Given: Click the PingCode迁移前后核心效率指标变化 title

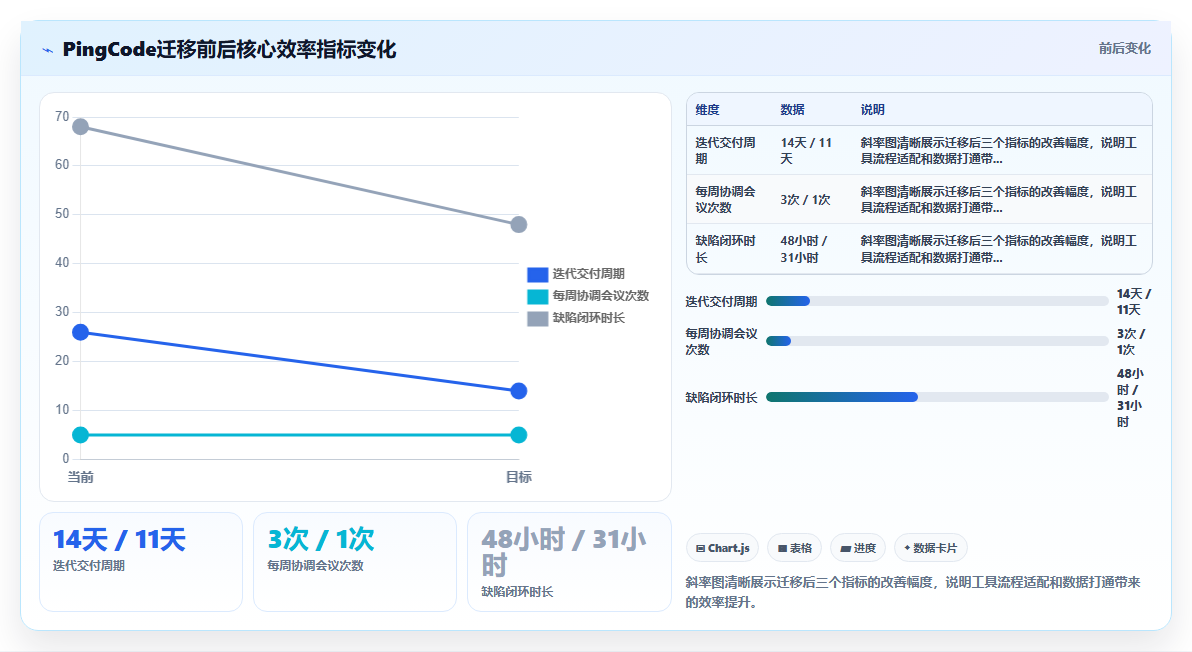Looking at the screenshot, I should pos(229,49).
